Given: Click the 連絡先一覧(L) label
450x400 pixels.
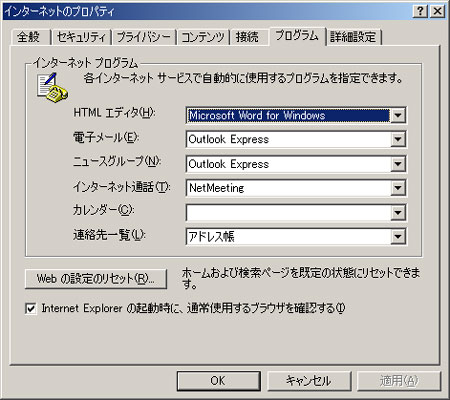Looking at the screenshot, I should (x=109, y=235).
